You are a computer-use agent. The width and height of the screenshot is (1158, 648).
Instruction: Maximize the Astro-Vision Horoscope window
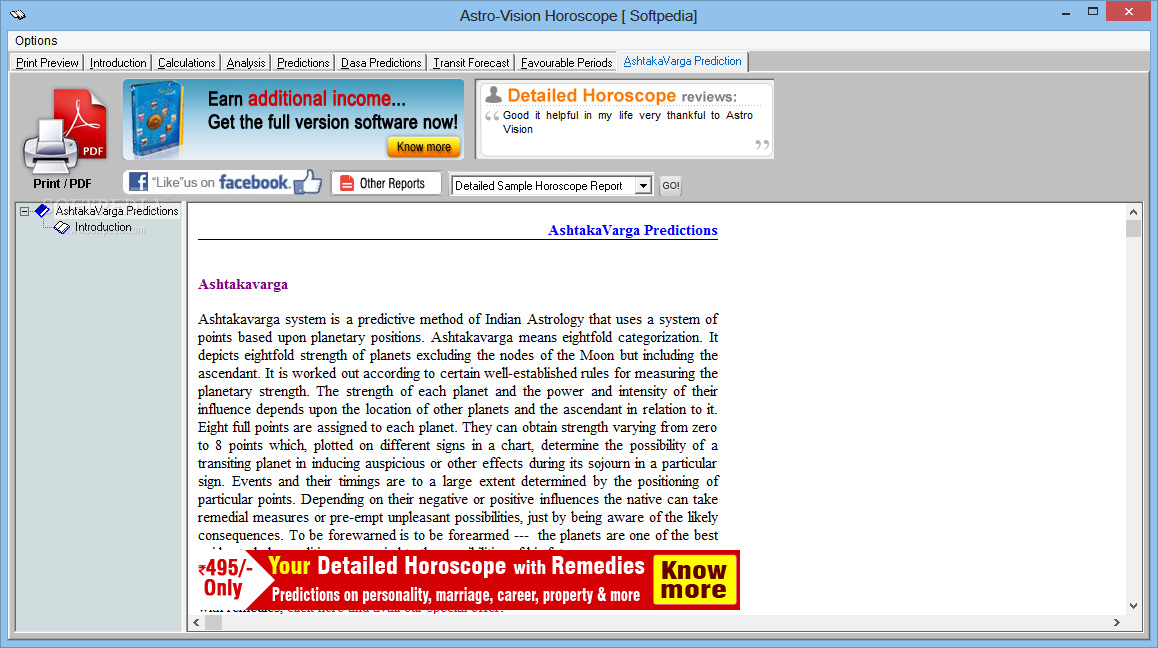[1093, 12]
